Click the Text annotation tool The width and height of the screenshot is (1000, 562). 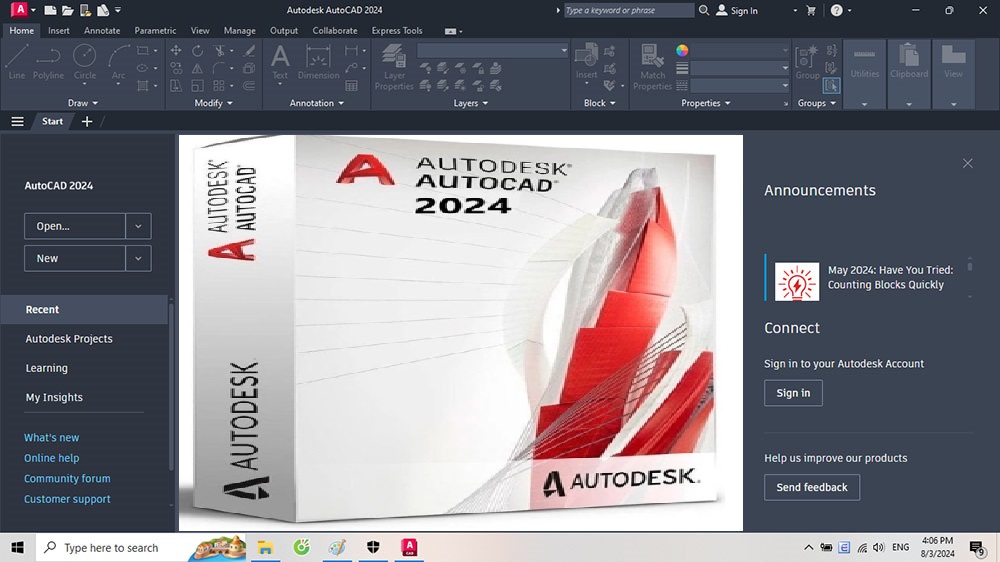(280, 63)
